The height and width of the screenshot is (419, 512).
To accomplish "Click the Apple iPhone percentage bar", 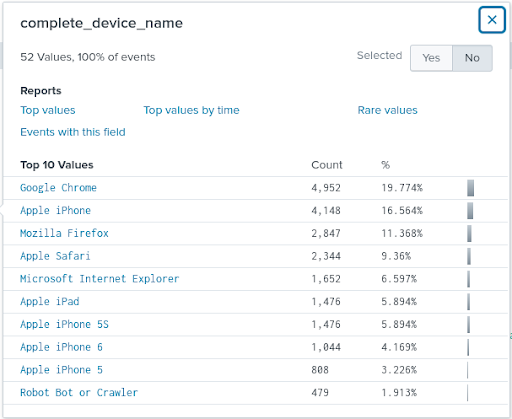I will point(470,211).
